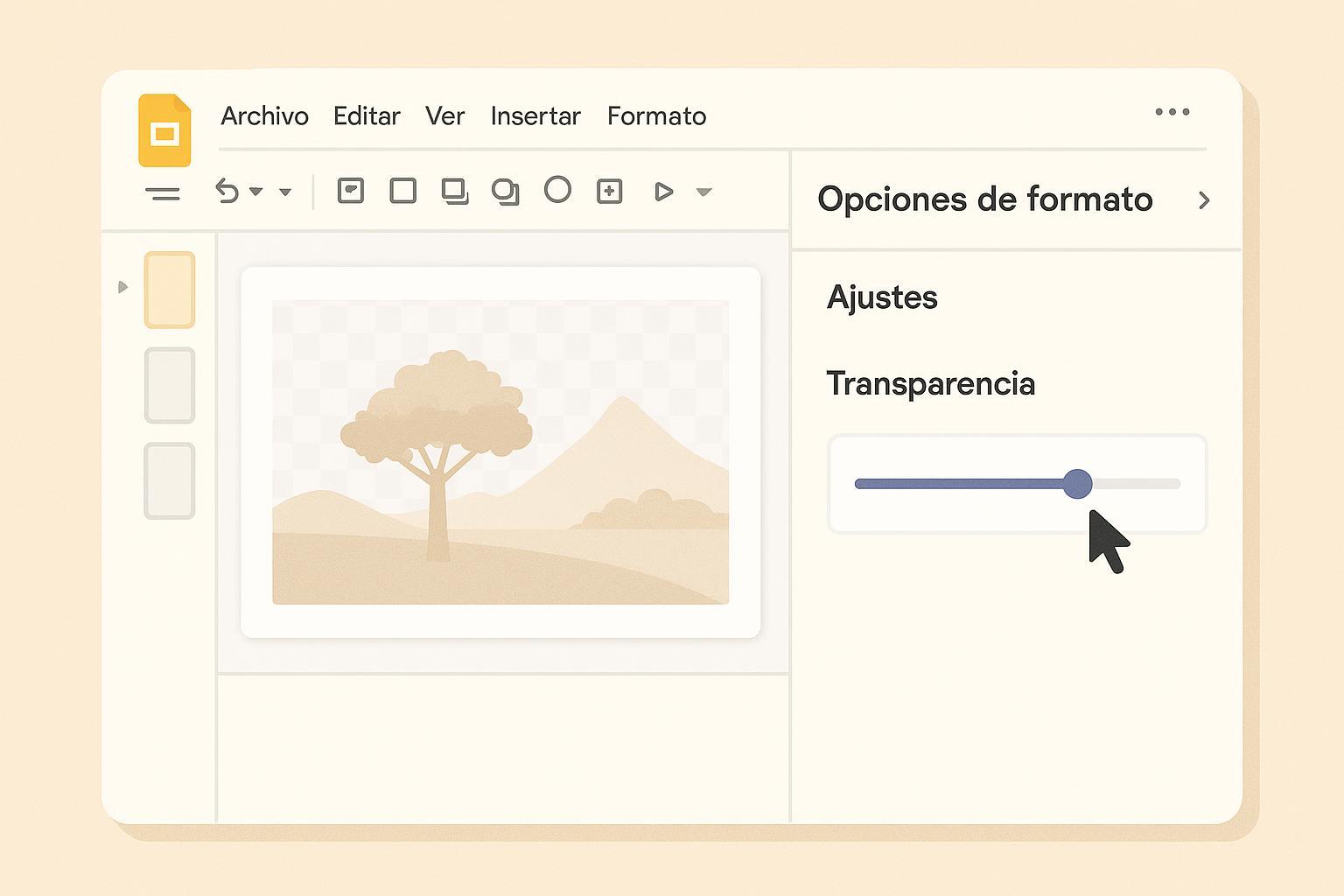The height and width of the screenshot is (896, 1344).
Task: Open the Formato menu
Action: [x=656, y=116]
